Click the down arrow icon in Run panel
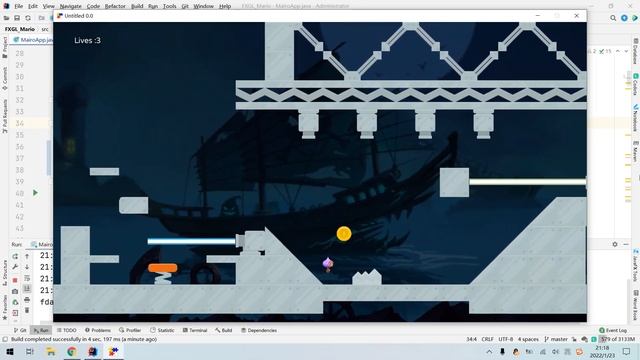This screenshot has height=360, width=640. pos(27,267)
